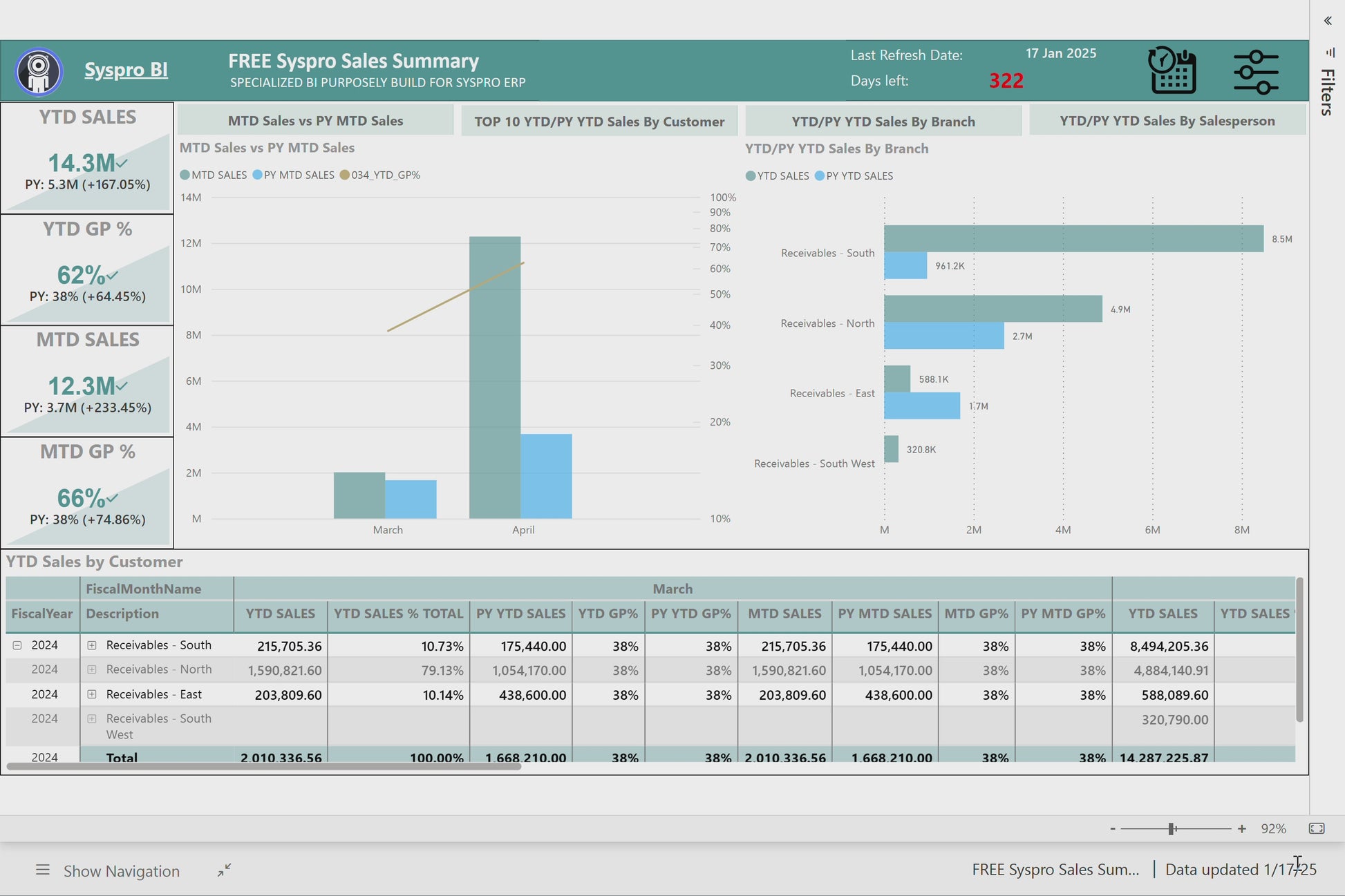
Task: Click the menu icon above the Filters label
Action: click(x=1328, y=53)
